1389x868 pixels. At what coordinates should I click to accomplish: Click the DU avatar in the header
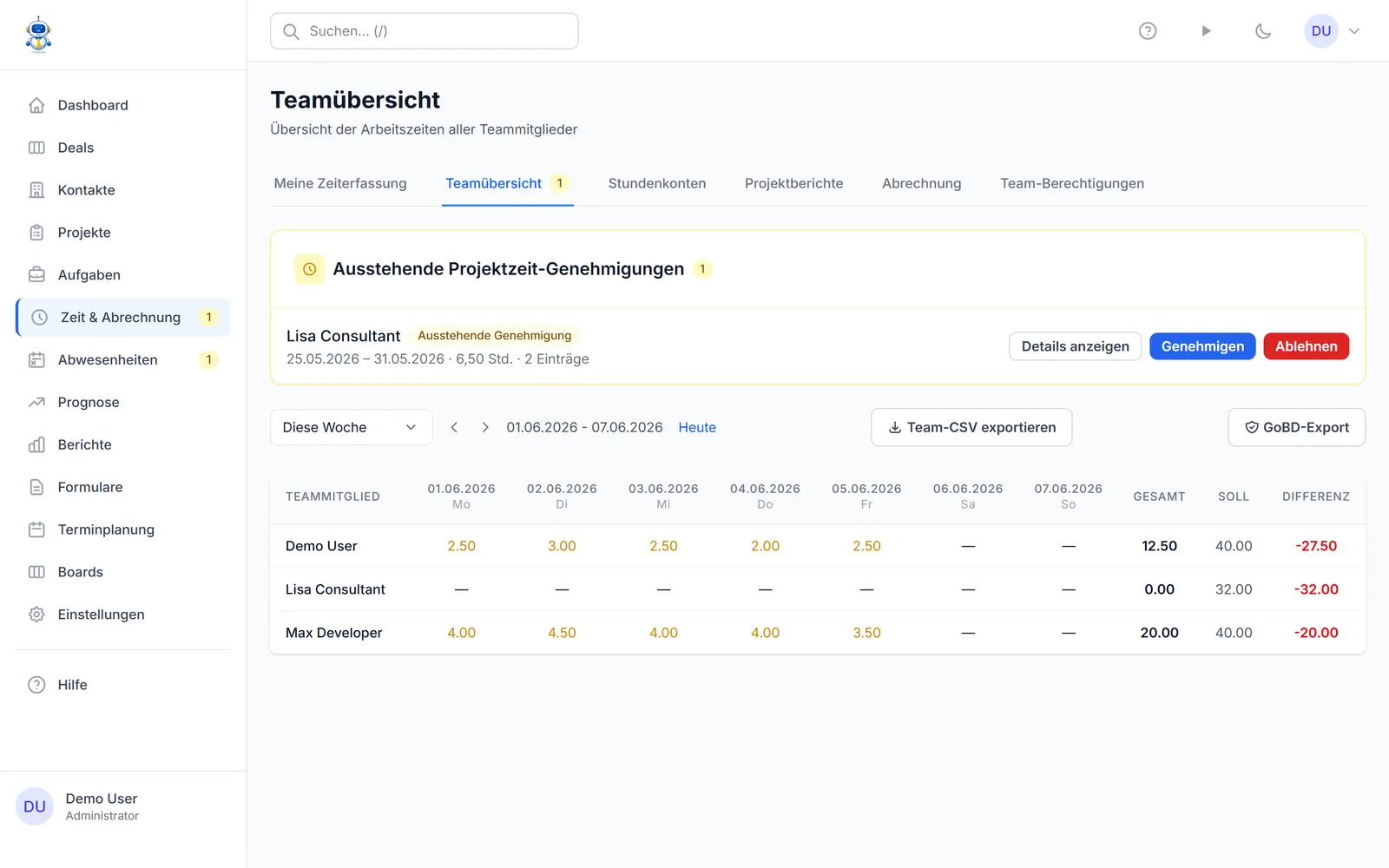pos(1321,31)
